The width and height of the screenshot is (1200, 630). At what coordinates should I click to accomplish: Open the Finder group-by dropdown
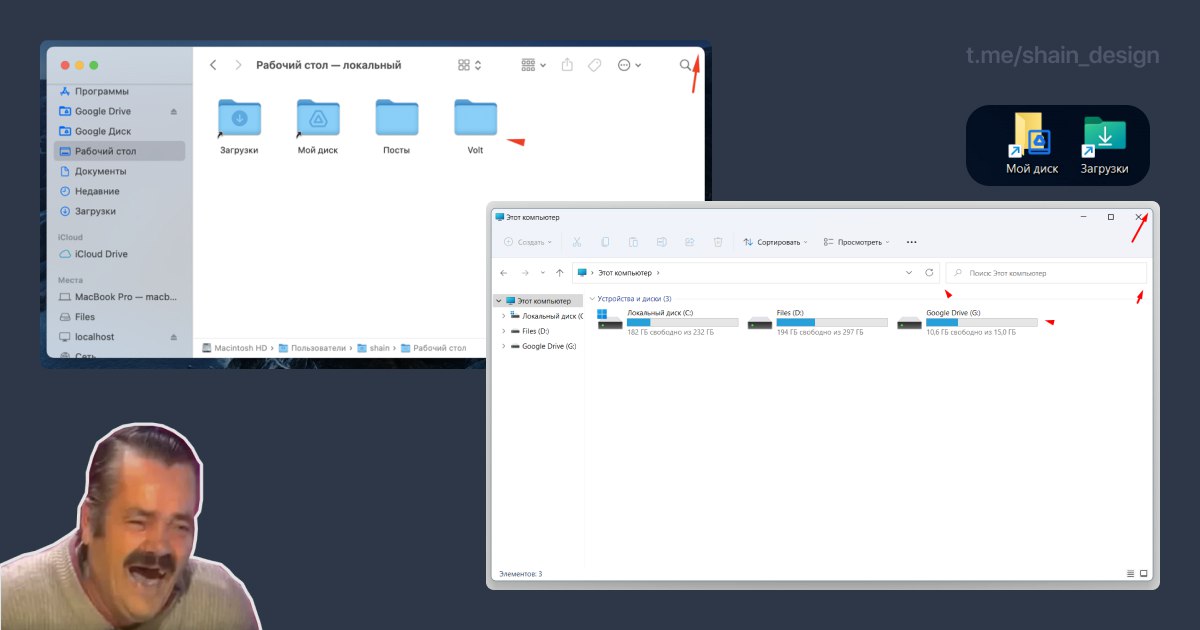534,65
